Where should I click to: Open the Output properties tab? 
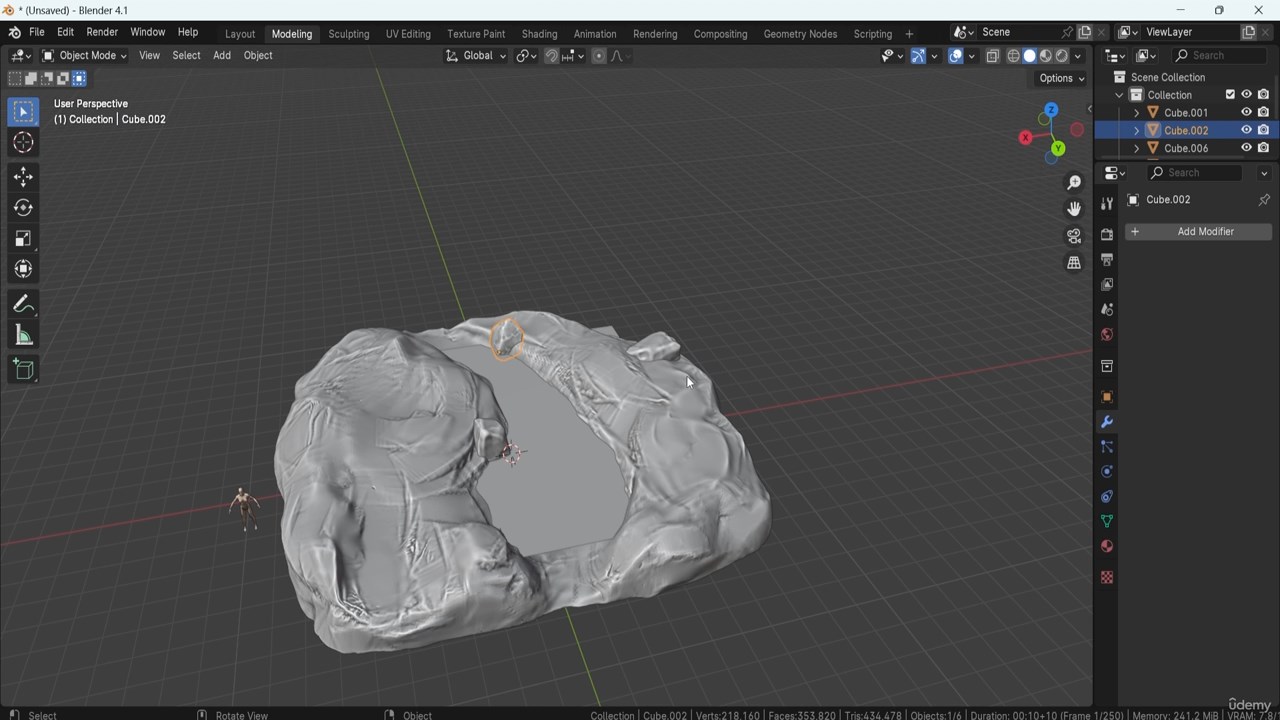pos(1107,259)
